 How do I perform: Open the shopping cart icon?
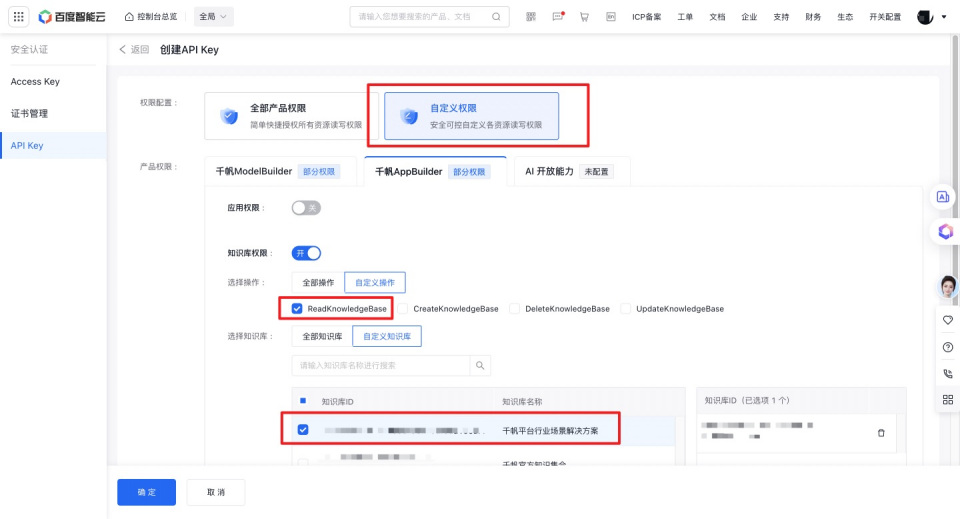click(584, 17)
